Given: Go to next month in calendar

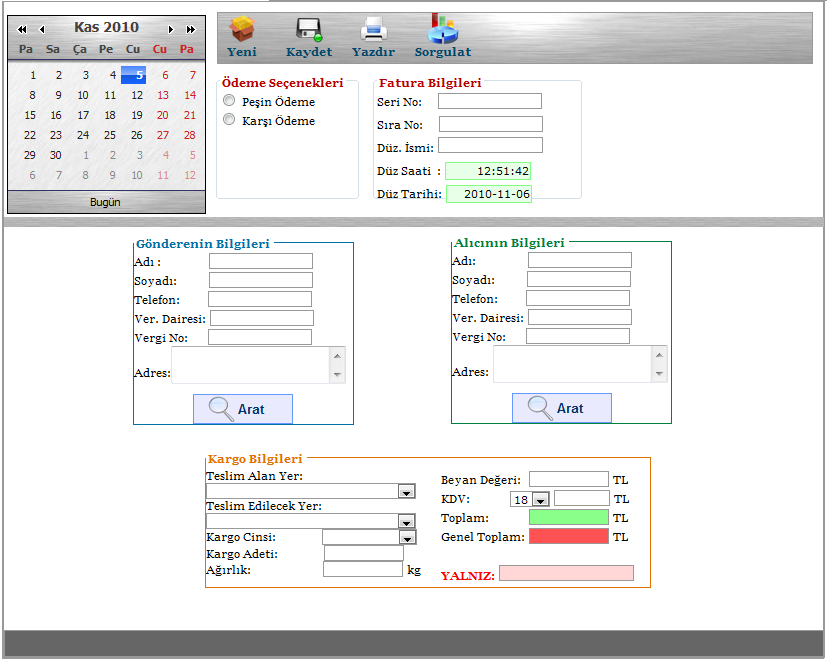Looking at the screenshot, I should point(171,29).
